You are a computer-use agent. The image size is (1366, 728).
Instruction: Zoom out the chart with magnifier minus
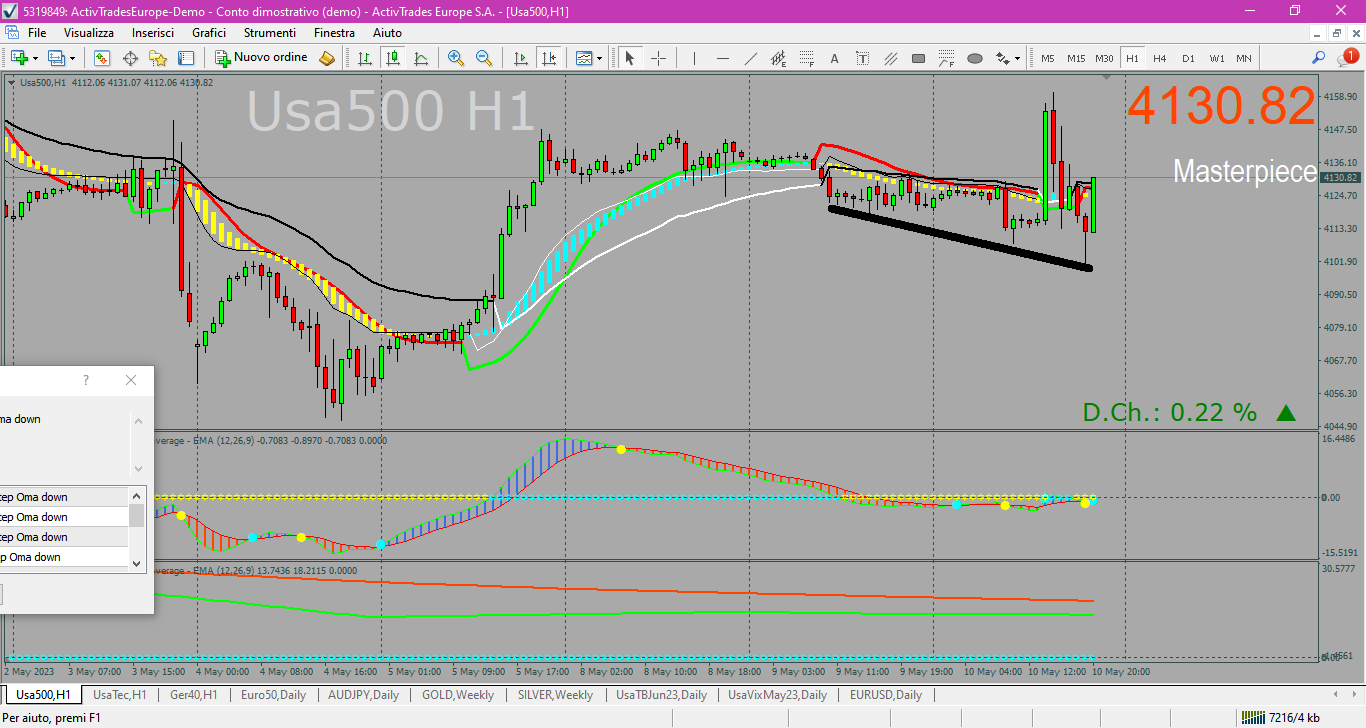[484, 58]
